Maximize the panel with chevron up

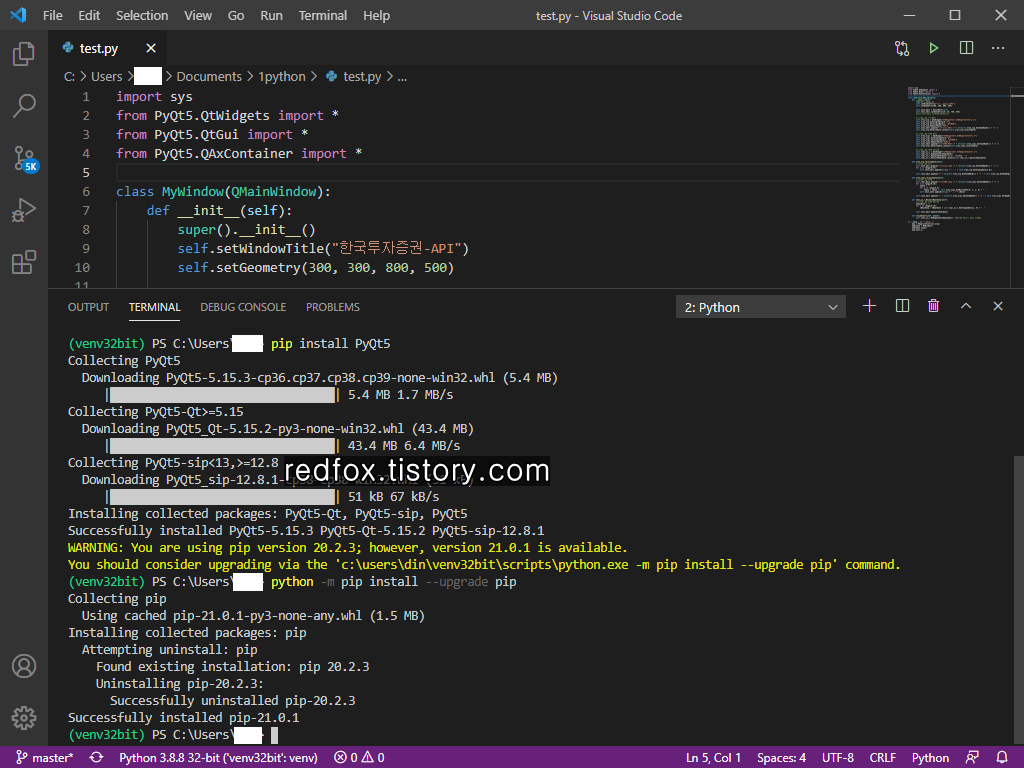click(966, 306)
